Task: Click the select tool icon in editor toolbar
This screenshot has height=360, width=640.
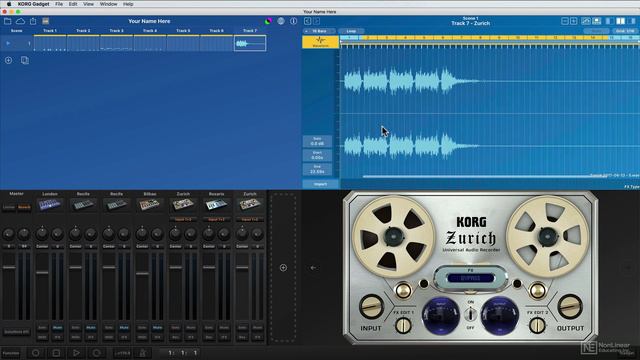Action: (x=596, y=21)
